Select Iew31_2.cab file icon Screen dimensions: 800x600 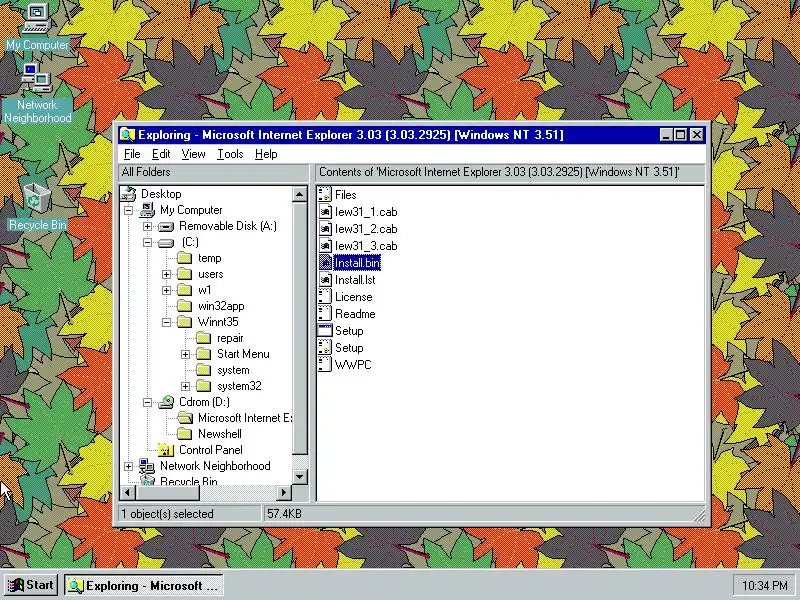click(325, 229)
